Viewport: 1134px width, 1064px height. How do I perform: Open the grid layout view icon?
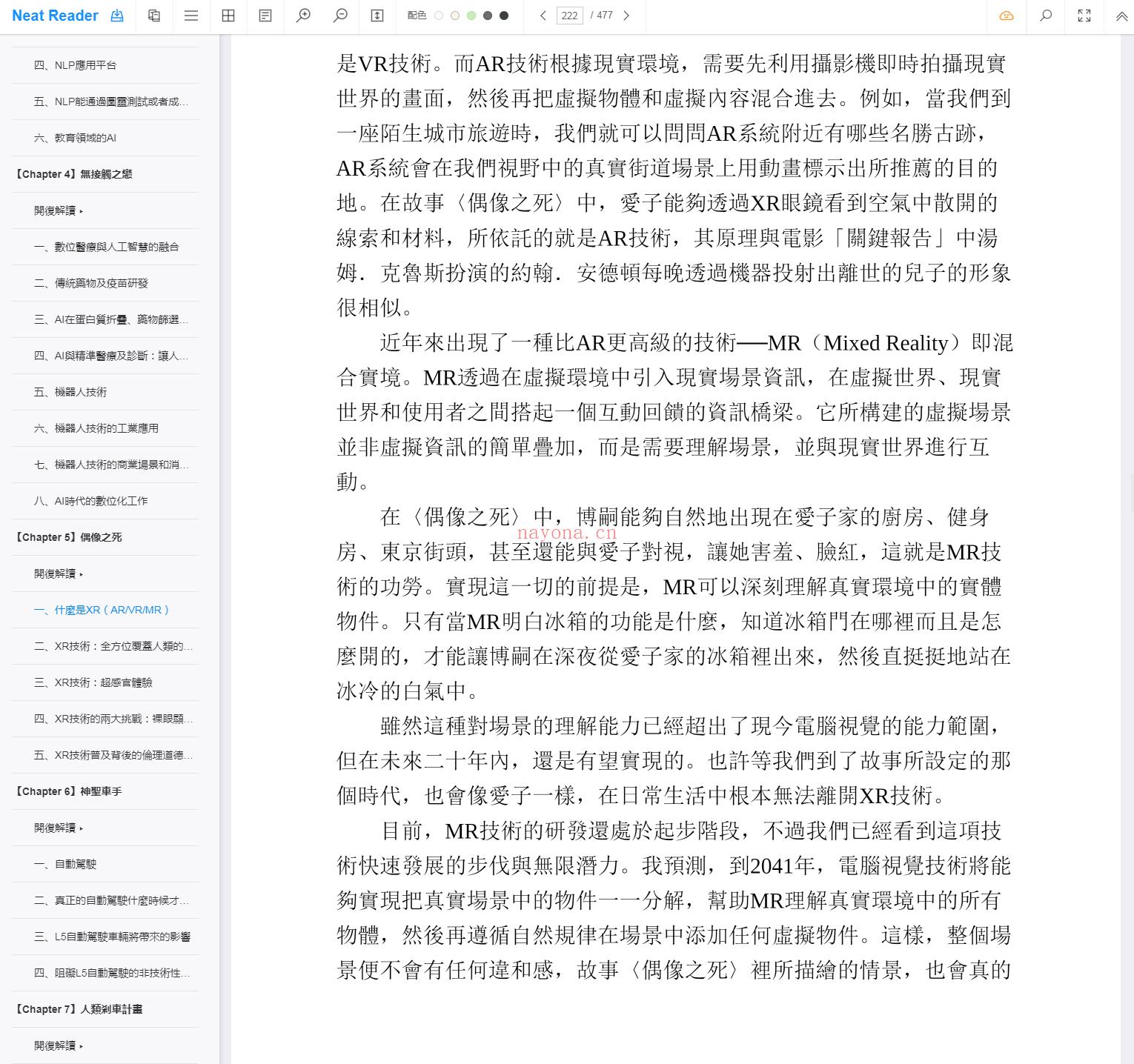point(228,16)
